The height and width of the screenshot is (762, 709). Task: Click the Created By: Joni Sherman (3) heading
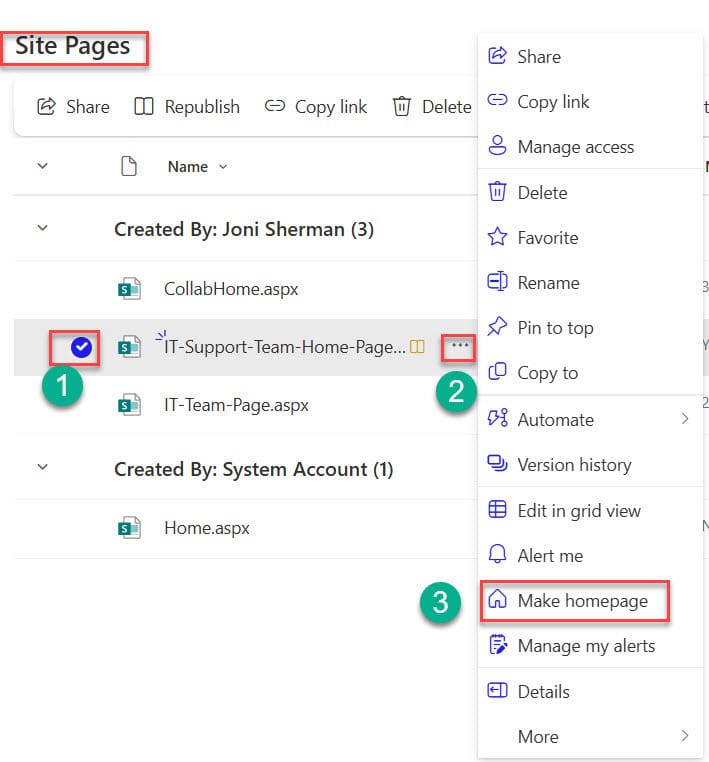click(x=244, y=229)
